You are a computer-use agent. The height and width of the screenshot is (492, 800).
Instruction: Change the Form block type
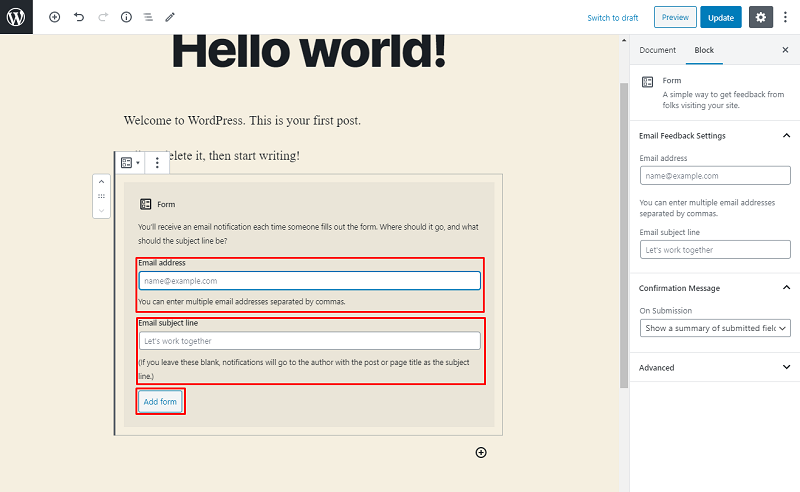click(130, 163)
